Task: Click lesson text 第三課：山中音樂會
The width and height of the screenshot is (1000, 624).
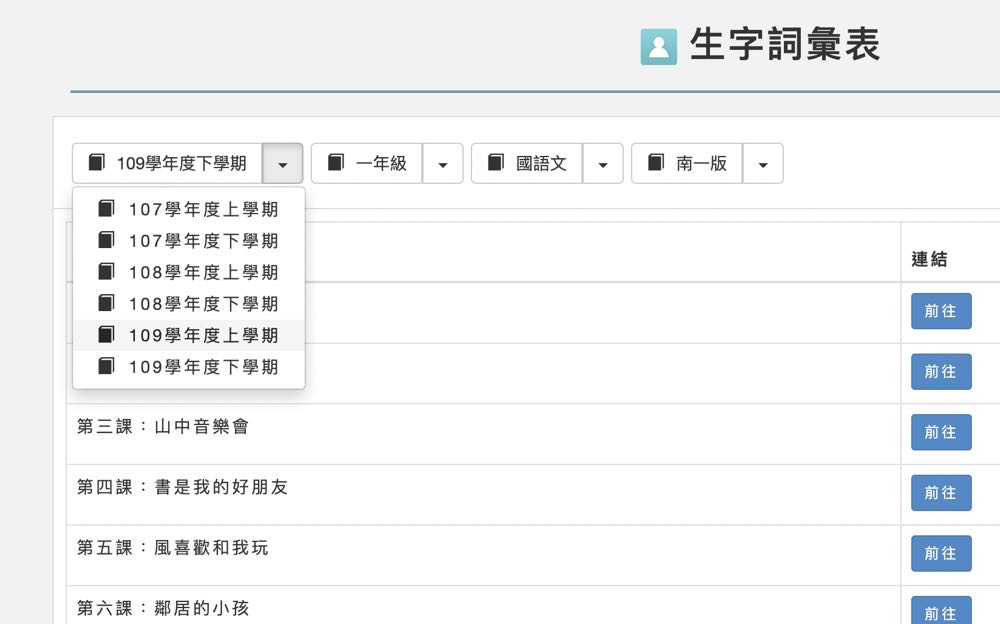Action: click(x=163, y=426)
